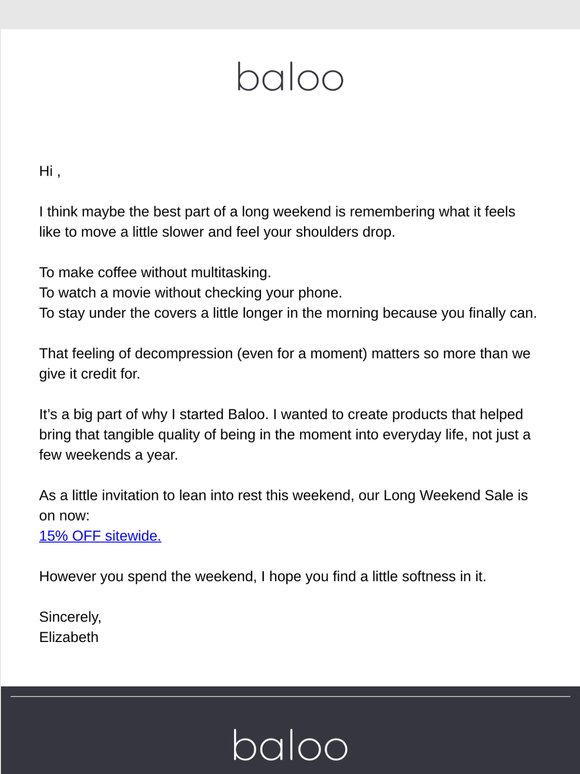Click the 'That feeling of decompression' paragraph
Screen dimensions: 580x774
(x=285, y=364)
